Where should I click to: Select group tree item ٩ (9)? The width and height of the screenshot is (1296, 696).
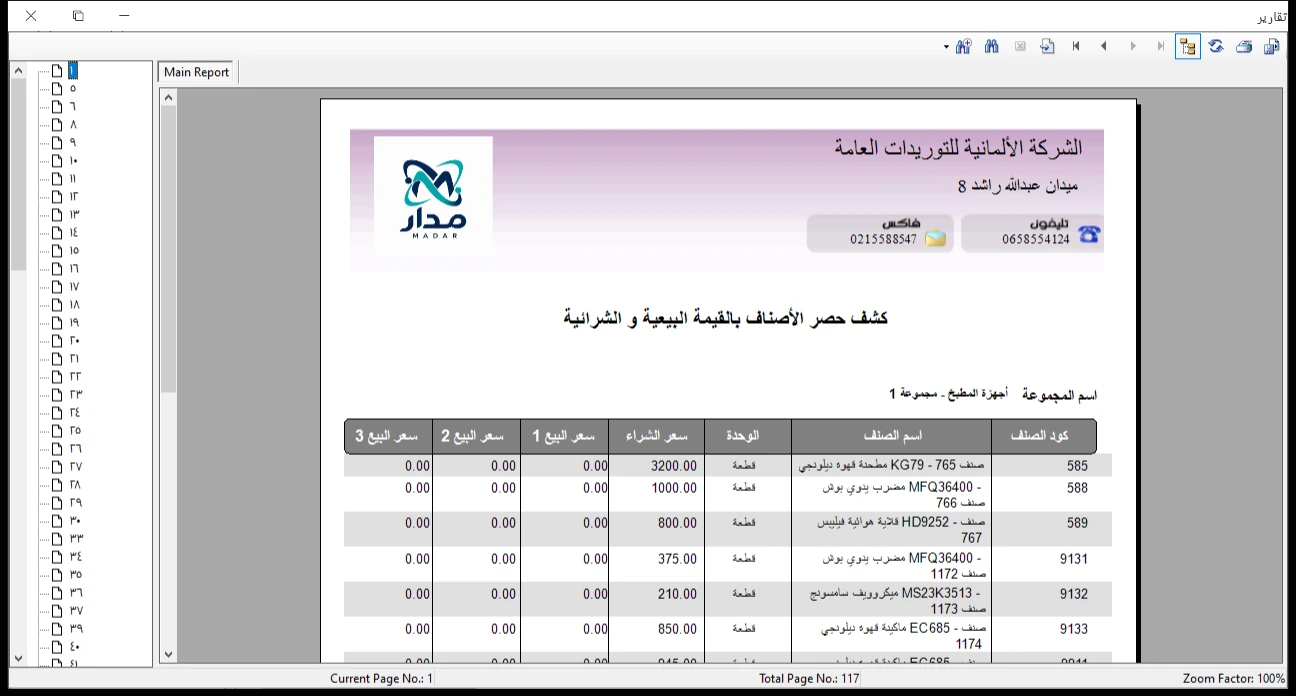pyautogui.click(x=73, y=143)
